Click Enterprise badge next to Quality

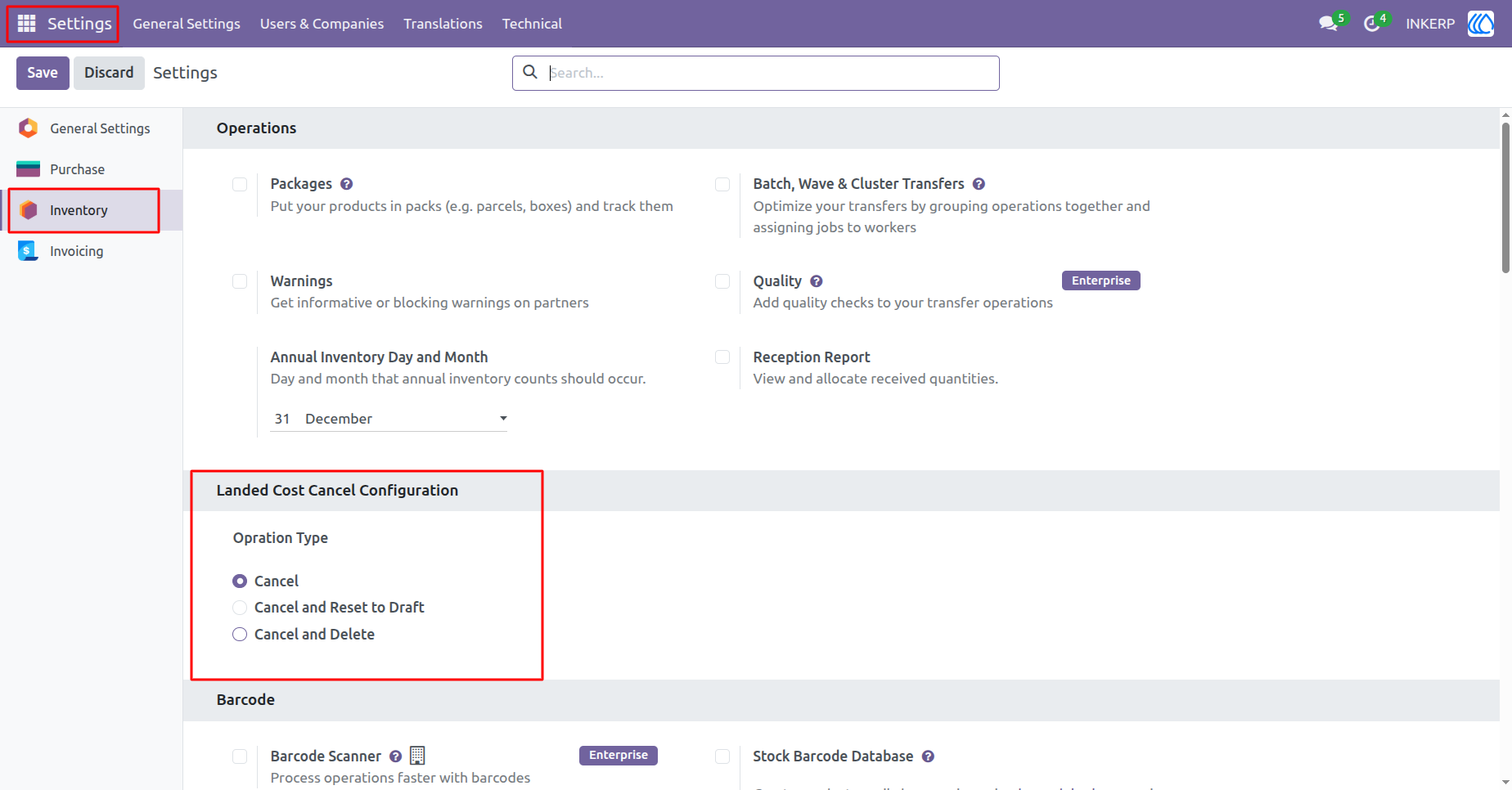(x=1100, y=281)
